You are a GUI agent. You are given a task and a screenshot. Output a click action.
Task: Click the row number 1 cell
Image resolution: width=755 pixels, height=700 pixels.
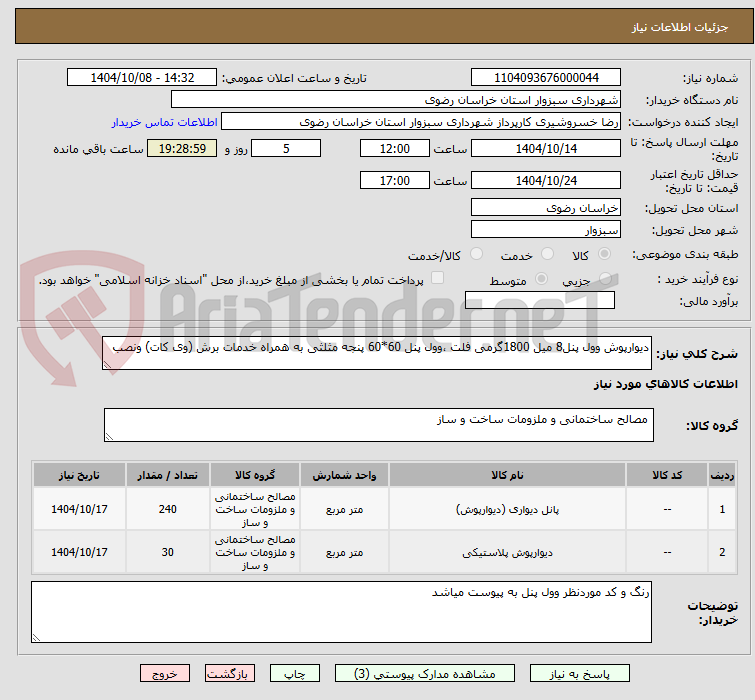click(722, 509)
